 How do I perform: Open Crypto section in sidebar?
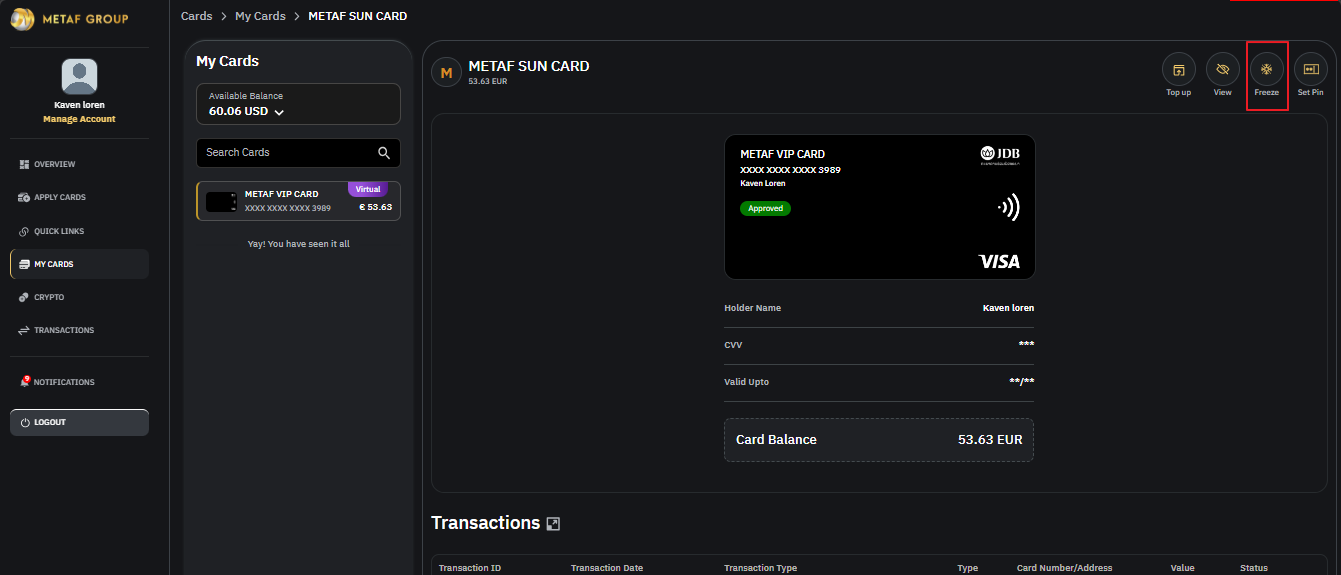pos(79,297)
